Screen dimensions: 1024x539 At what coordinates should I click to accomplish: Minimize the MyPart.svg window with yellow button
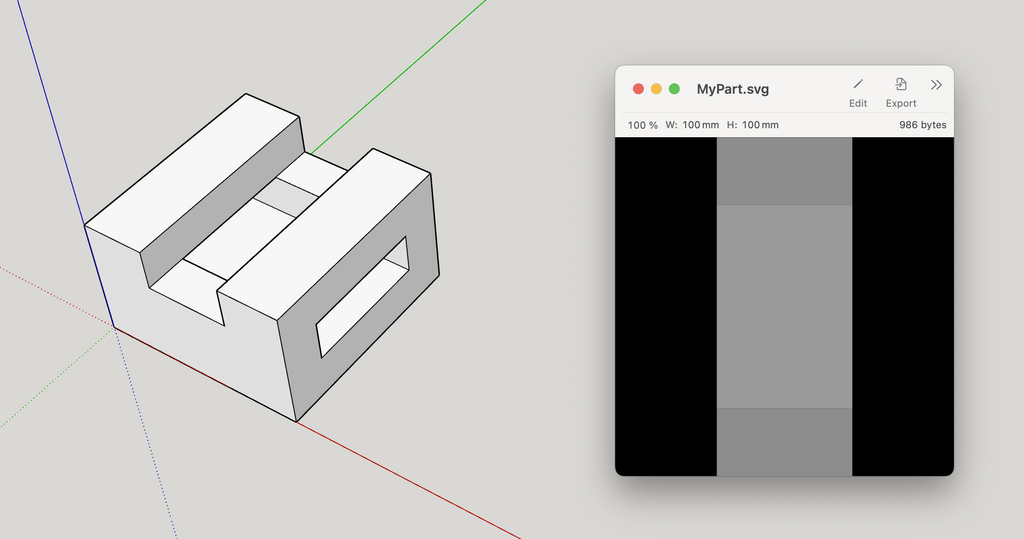click(x=656, y=89)
